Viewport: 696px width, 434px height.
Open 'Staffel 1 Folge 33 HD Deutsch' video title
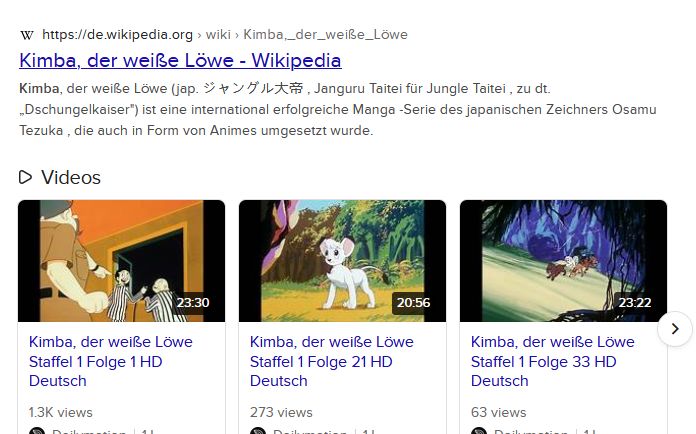pyautogui.click(x=553, y=361)
